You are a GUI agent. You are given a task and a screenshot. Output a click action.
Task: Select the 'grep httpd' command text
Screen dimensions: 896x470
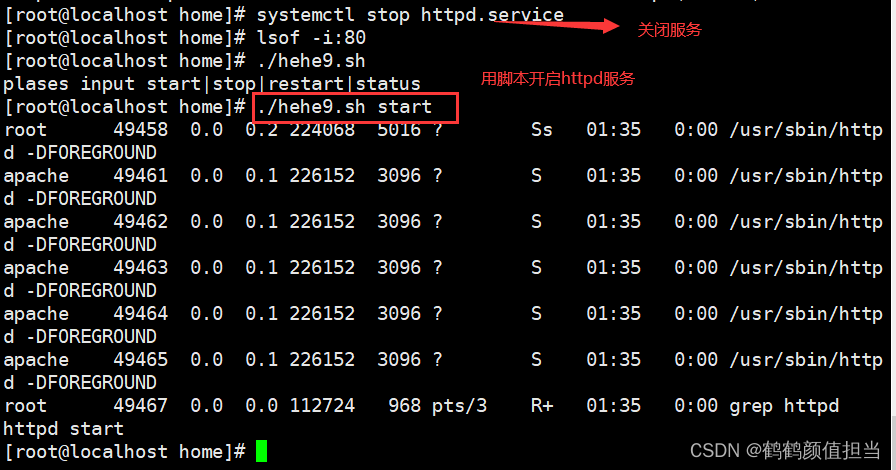coord(784,406)
